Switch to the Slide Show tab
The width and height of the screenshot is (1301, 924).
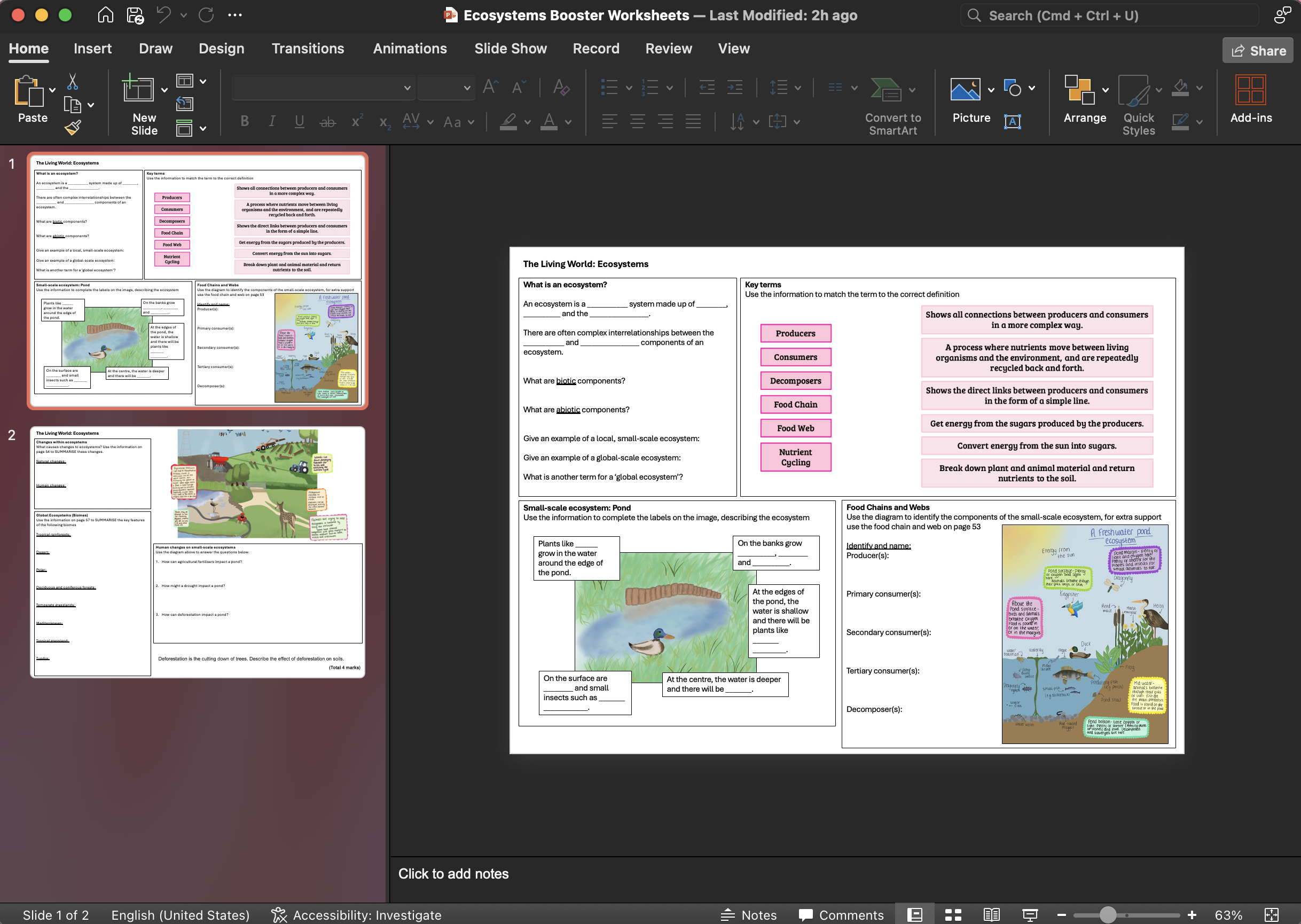pos(510,49)
